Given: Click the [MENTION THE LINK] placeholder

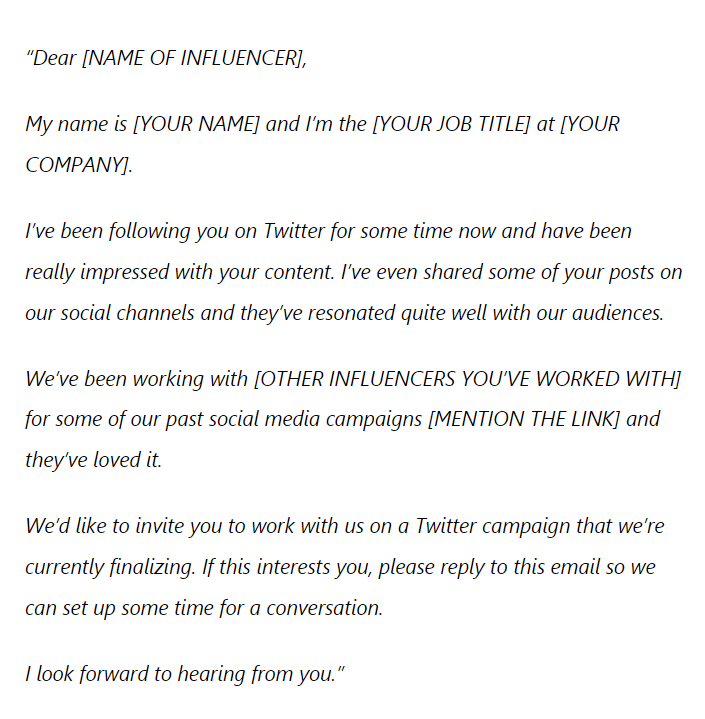Looking at the screenshot, I should (x=523, y=419).
